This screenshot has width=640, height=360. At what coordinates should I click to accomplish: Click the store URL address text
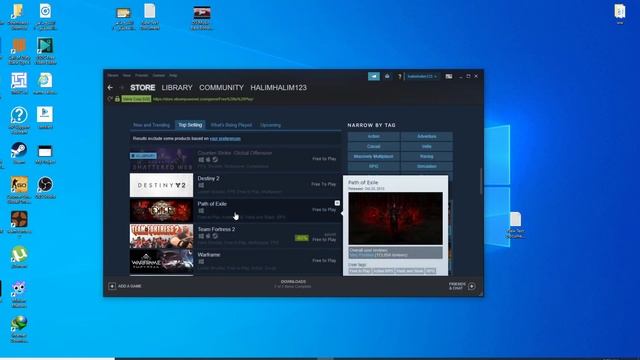(203, 99)
